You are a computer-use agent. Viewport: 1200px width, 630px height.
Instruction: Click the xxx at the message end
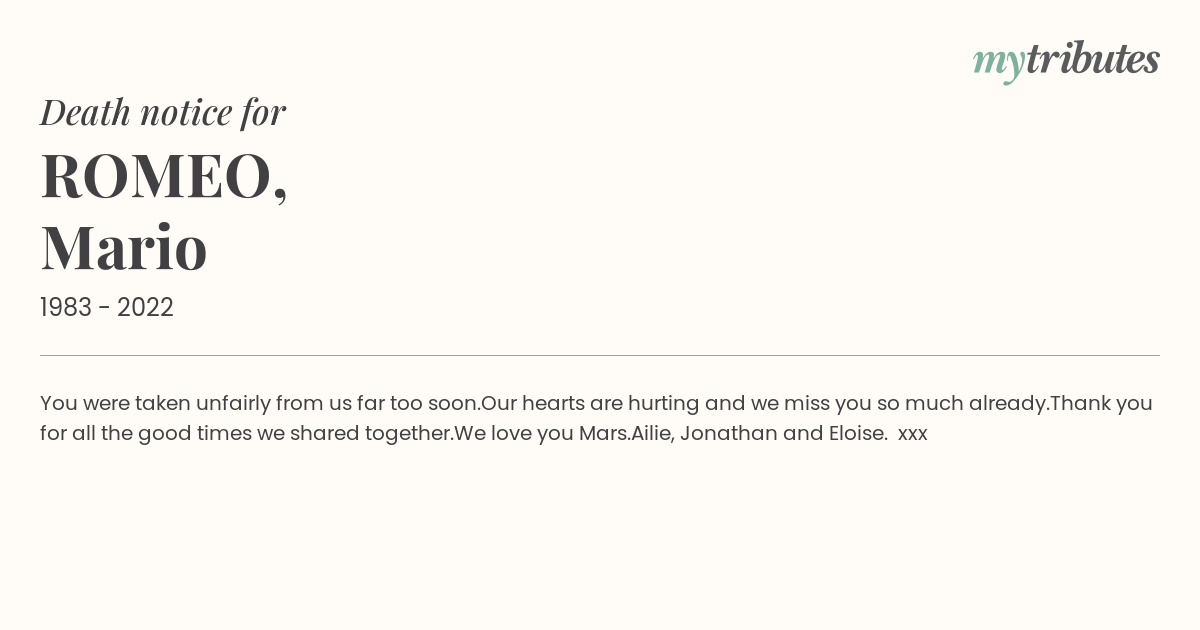(913, 435)
